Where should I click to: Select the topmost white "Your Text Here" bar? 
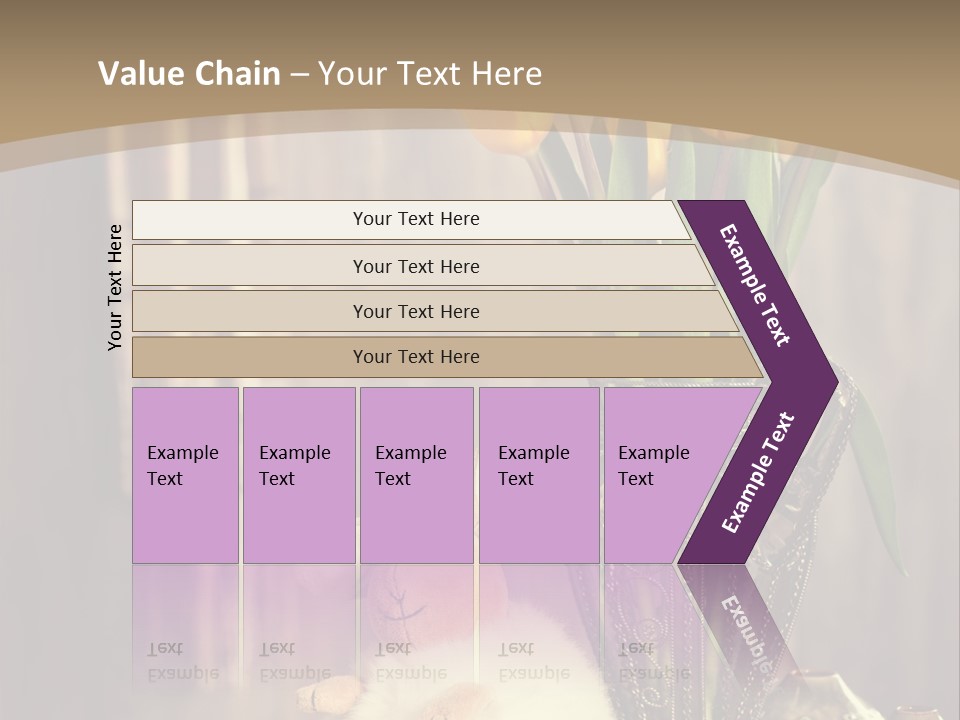[x=416, y=219]
